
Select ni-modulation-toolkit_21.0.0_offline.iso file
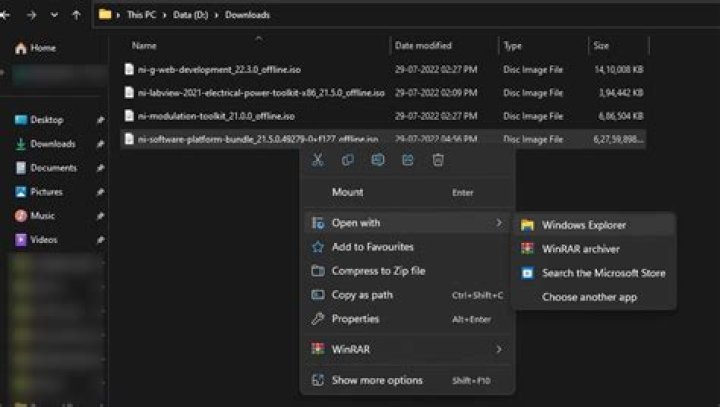383,116
